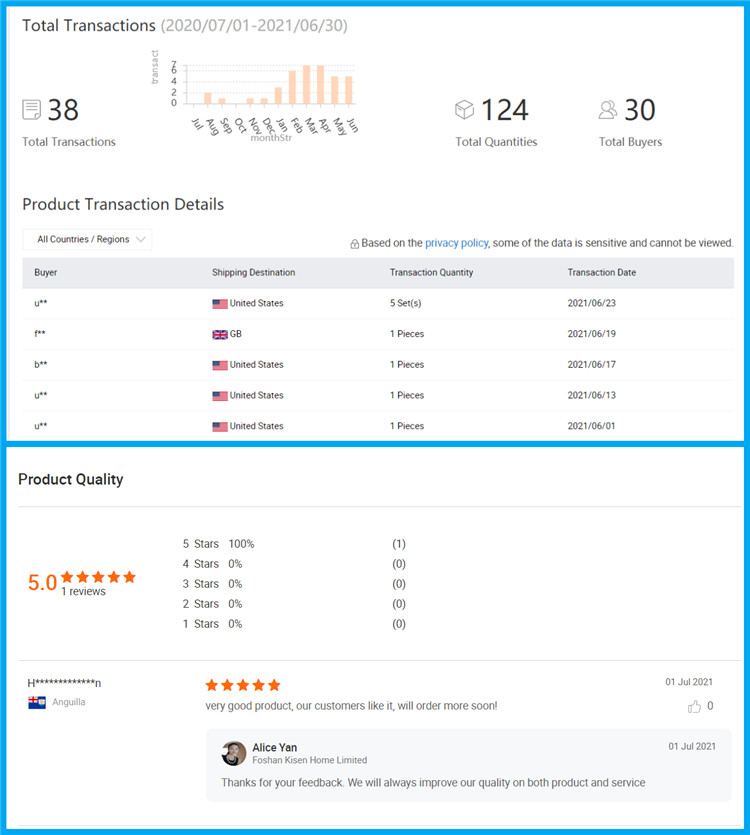This screenshot has width=750, height=835.
Task: Click the Foshan Kisen Home Limited company name
Action: (309, 760)
